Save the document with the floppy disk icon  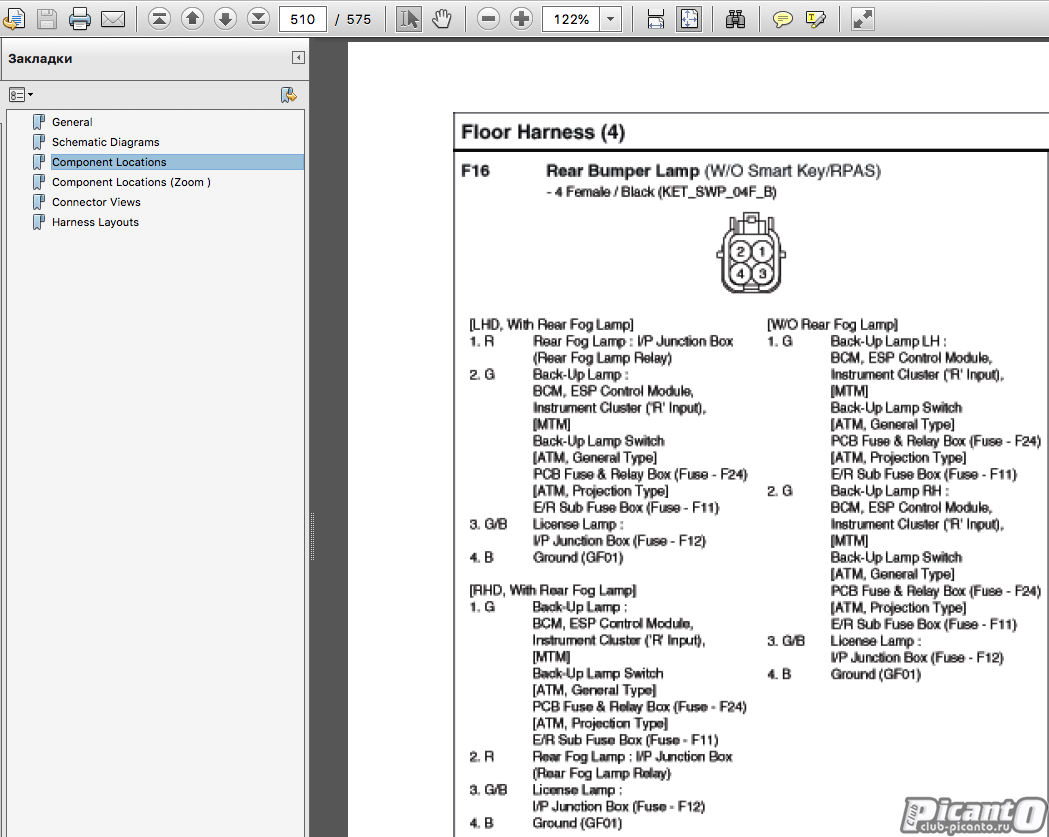click(47, 19)
